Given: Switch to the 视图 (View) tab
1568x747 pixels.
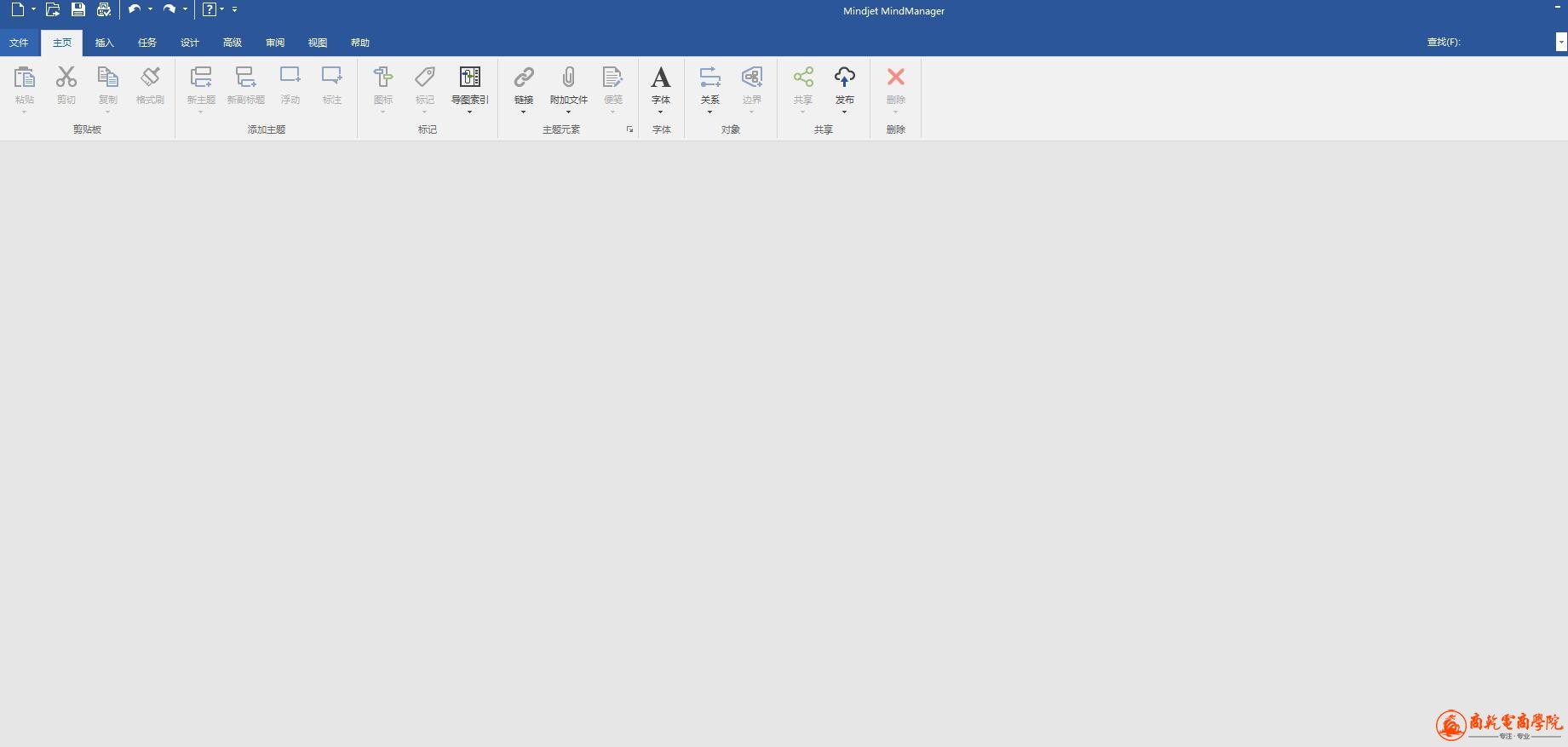Looking at the screenshot, I should [317, 43].
